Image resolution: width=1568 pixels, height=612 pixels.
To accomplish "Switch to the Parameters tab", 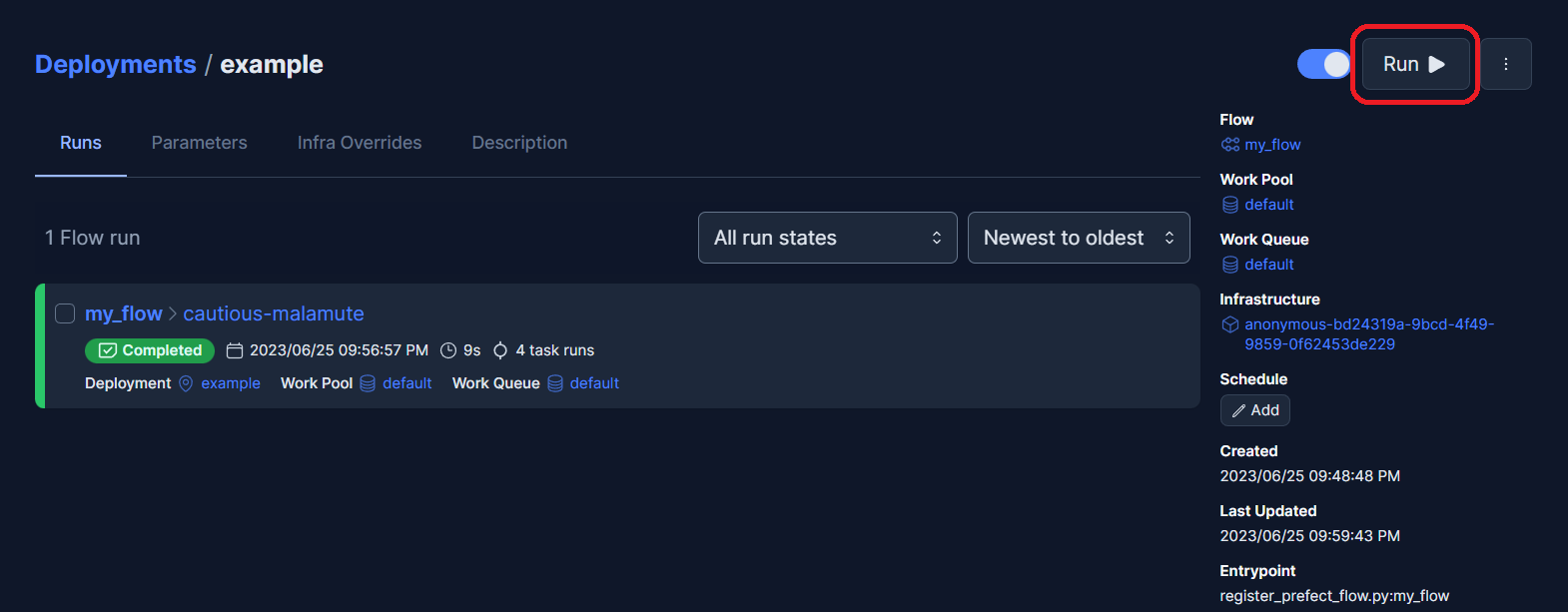I will 199,143.
